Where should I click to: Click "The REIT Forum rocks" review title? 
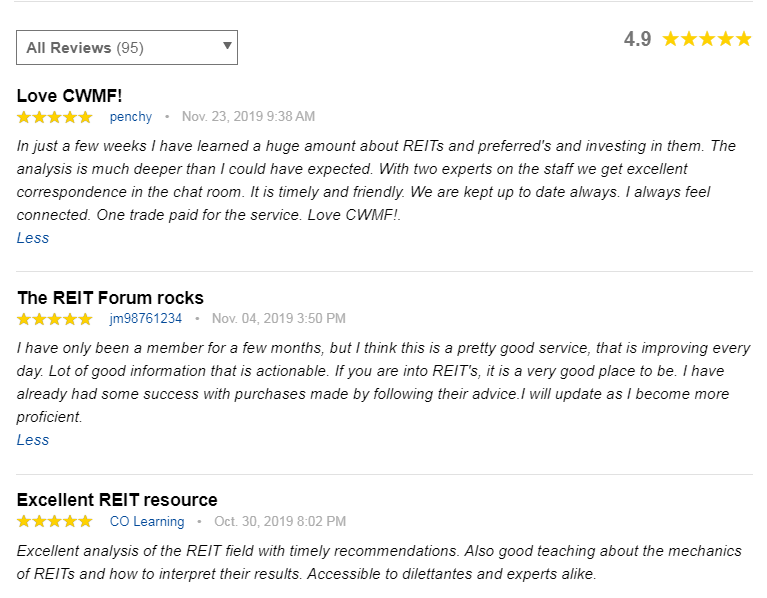[x=110, y=297]
